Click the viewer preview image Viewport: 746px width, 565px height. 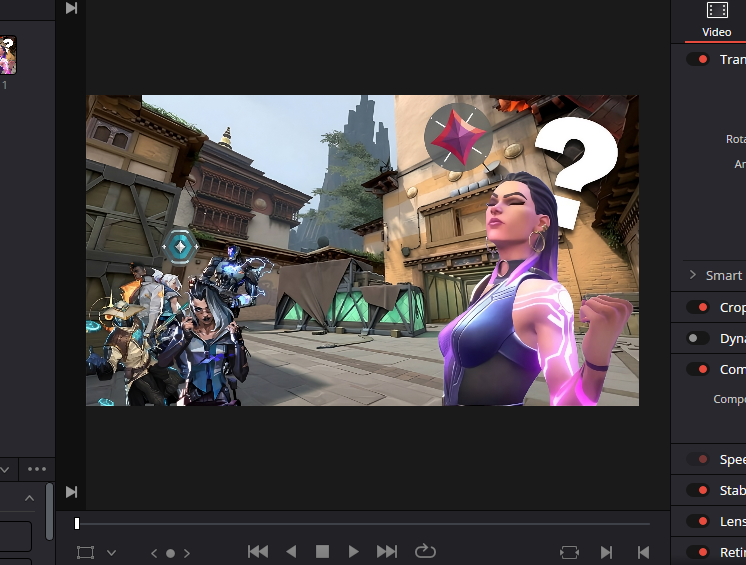(x=363, y=251)
